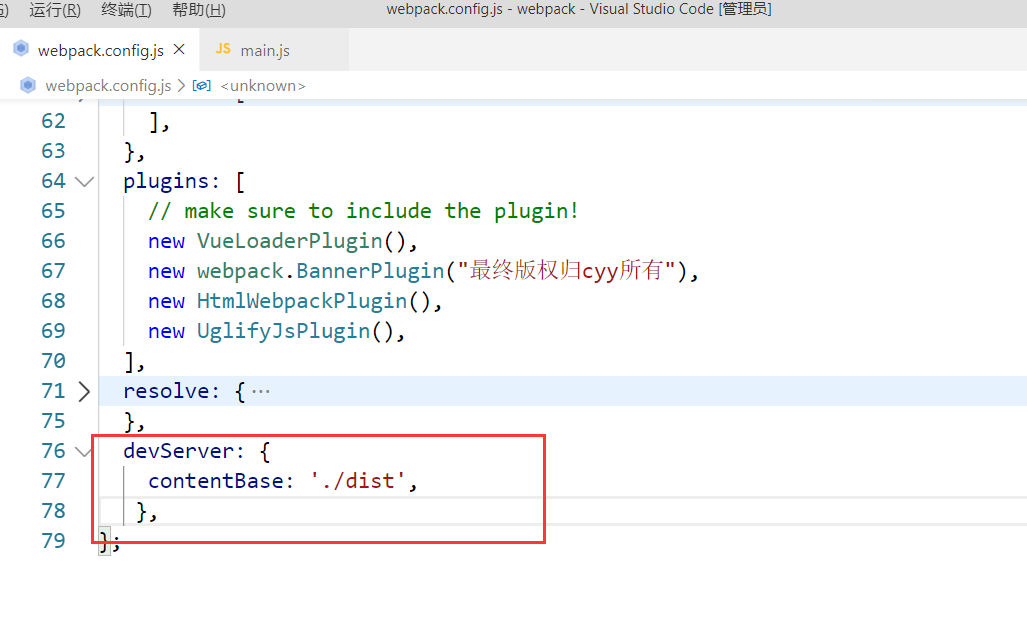The width and height of the screenshot is (1027, 623).
Task: Click the JS icon on main.js tab
Action: point(223,49)
